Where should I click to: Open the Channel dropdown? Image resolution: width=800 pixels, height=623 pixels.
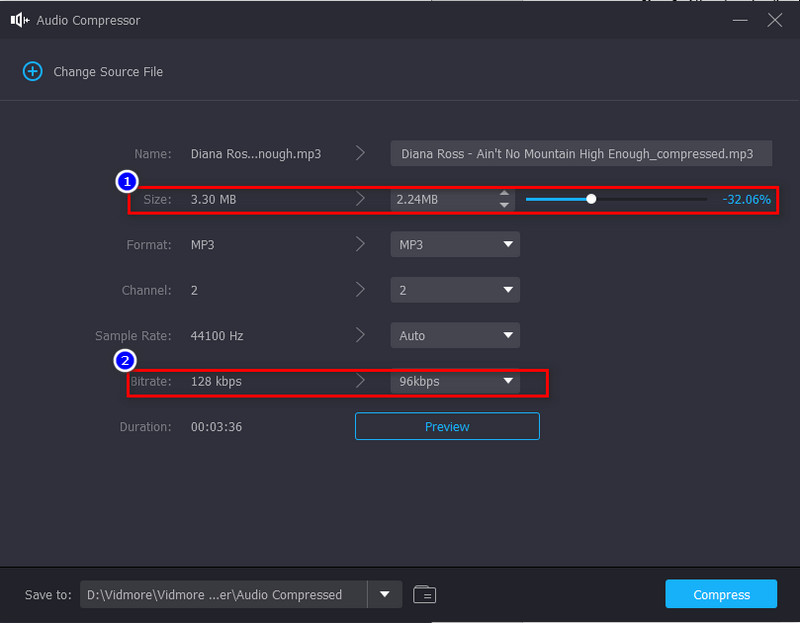pyautogui.click(x=455, y=289)
